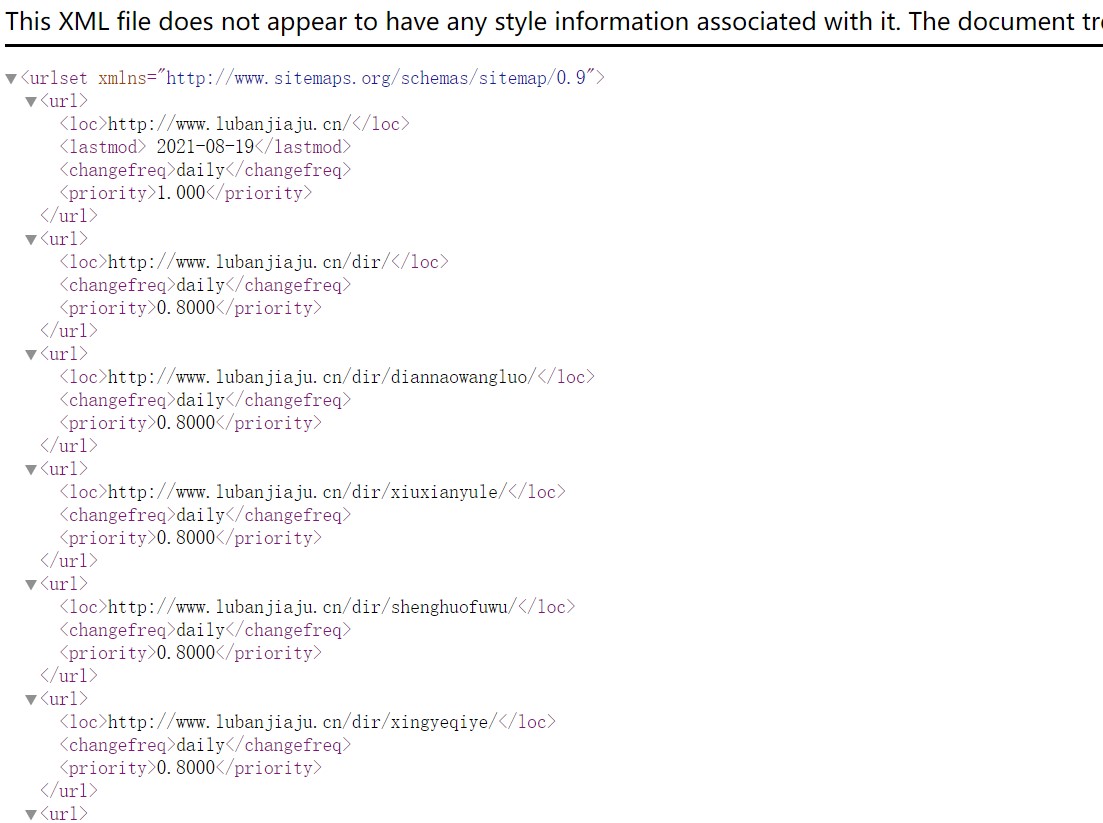Click the XML no style information notice
This screenshot has width=1103, height=823.
click(554, 22)
